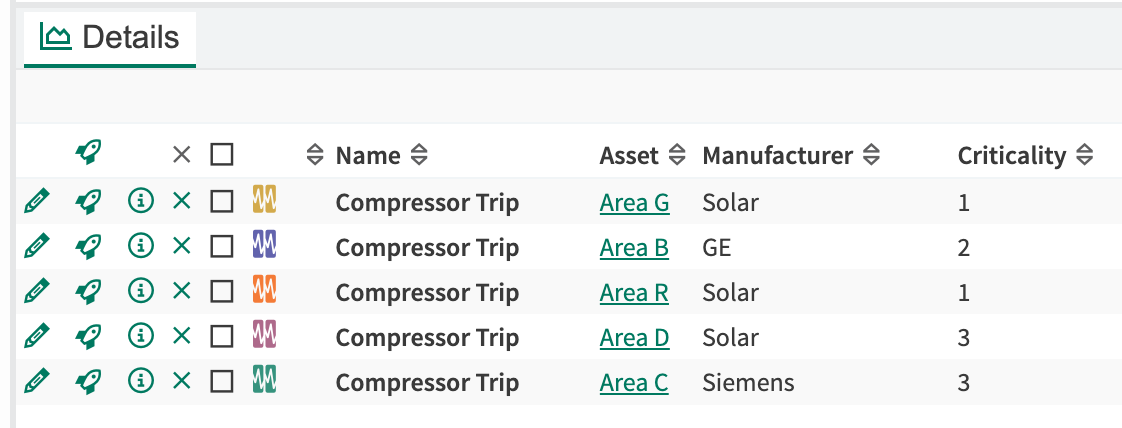This screenshot has width=1122, height=428.
Task: Click the orange signal color swatch for Area R
Action: (x=265, y=289)
